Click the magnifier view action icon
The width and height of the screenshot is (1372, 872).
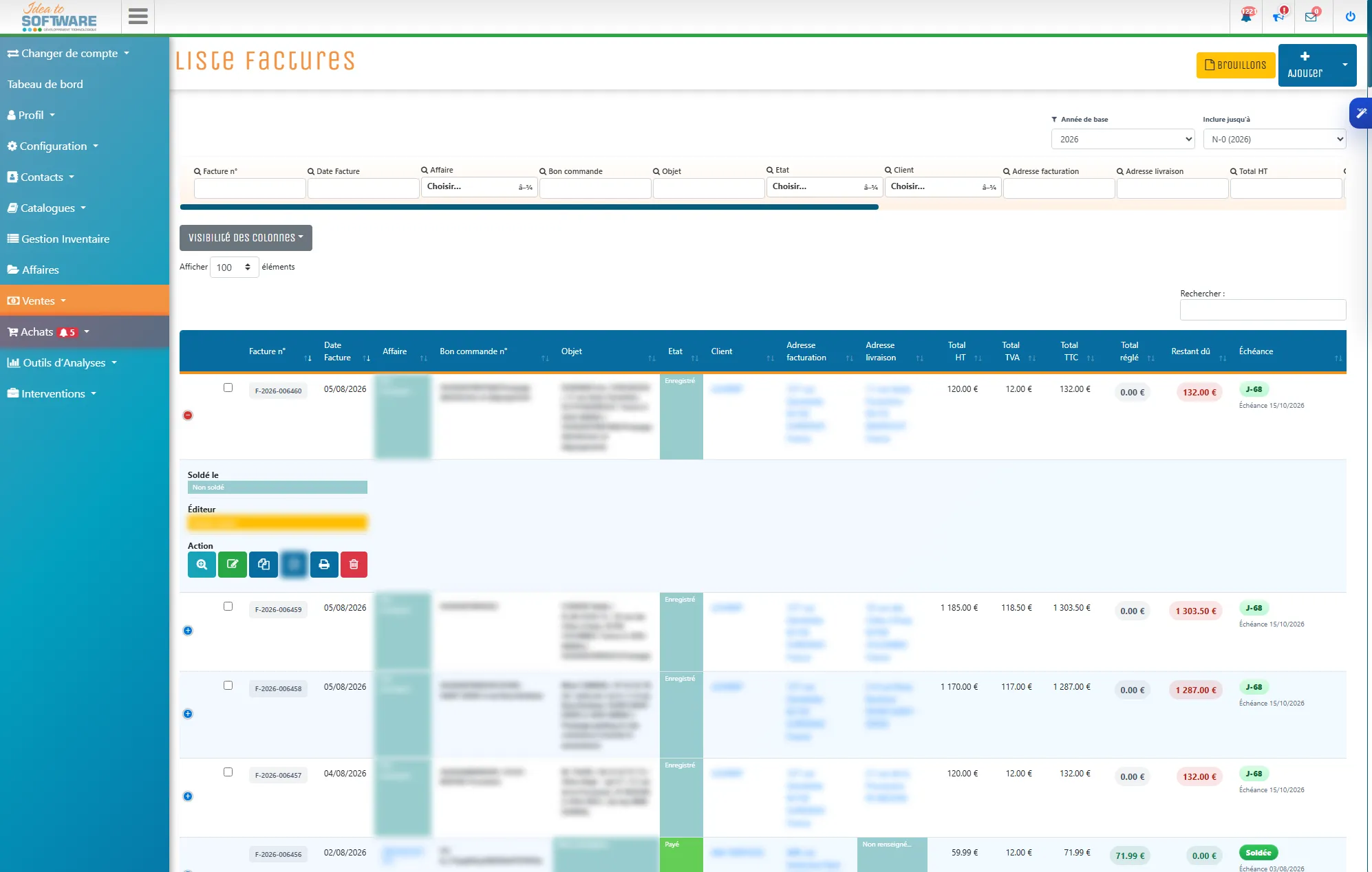(202, 565)
